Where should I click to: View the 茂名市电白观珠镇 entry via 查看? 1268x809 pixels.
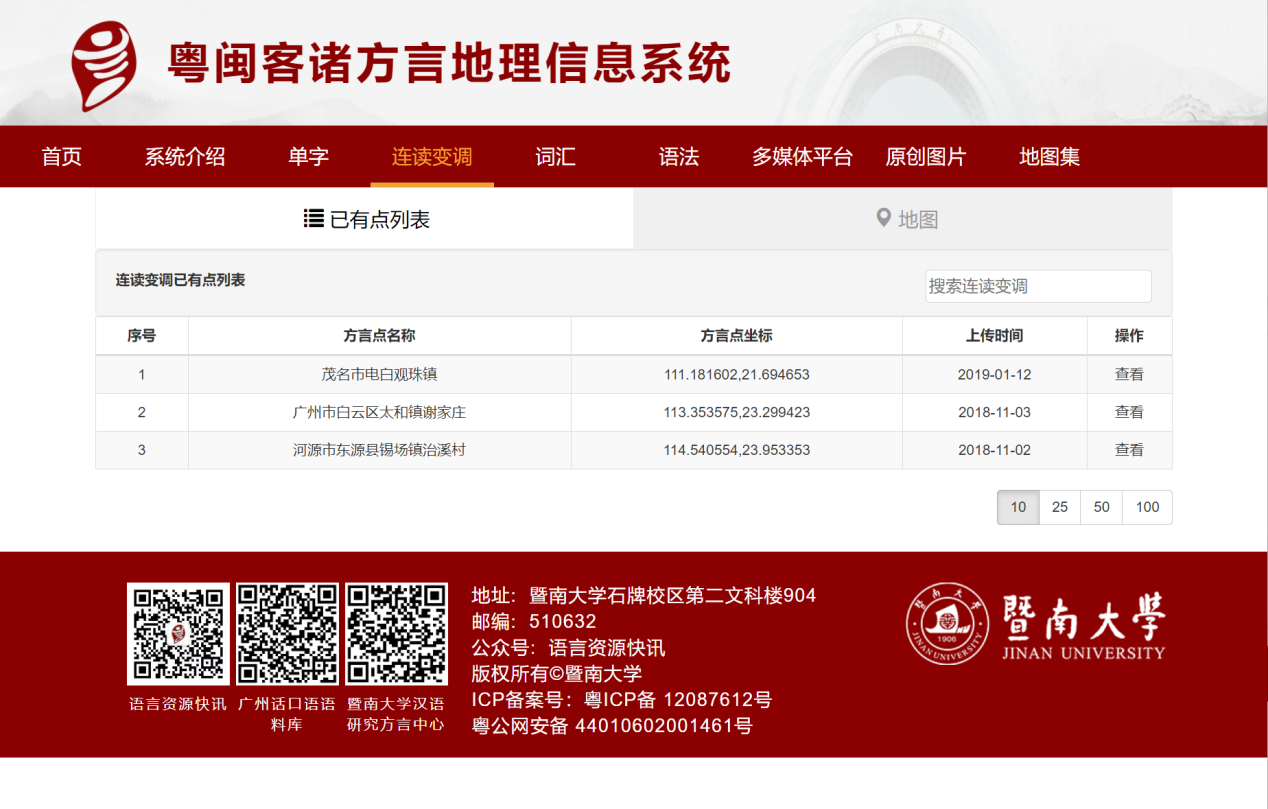click(1129, 374)
